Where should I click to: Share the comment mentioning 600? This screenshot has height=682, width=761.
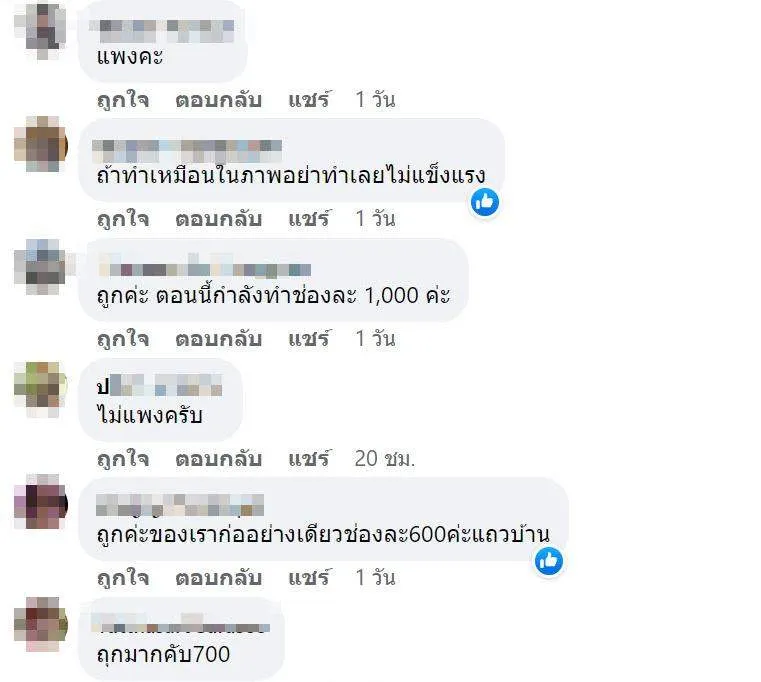click(x=310, y=577)
